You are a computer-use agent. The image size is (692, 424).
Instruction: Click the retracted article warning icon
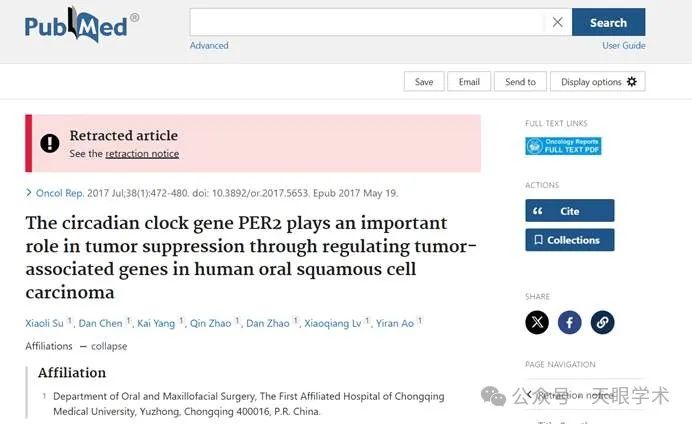[x=50, y=143]
